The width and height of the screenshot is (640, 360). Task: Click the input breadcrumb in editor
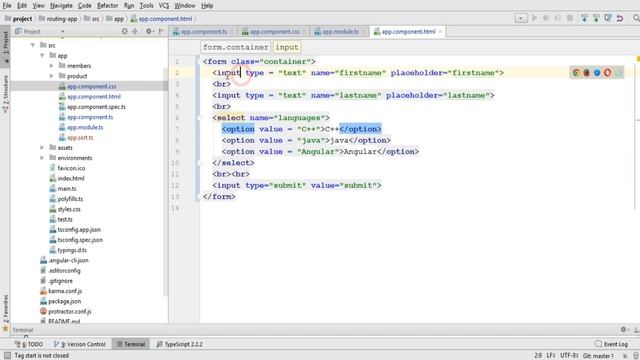pyautogui.click(x=287, y=47)
